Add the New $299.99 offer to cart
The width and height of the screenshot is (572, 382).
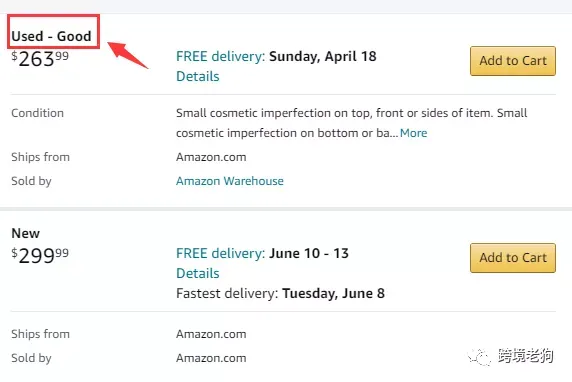(x=513, y=258)
